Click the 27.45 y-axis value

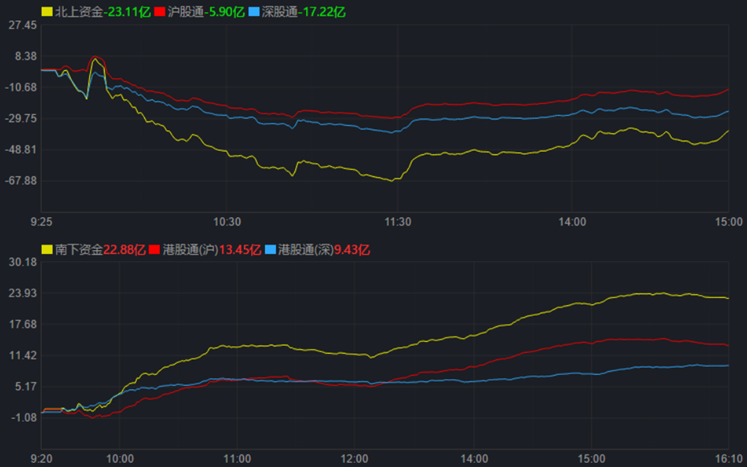click(22, 25)
